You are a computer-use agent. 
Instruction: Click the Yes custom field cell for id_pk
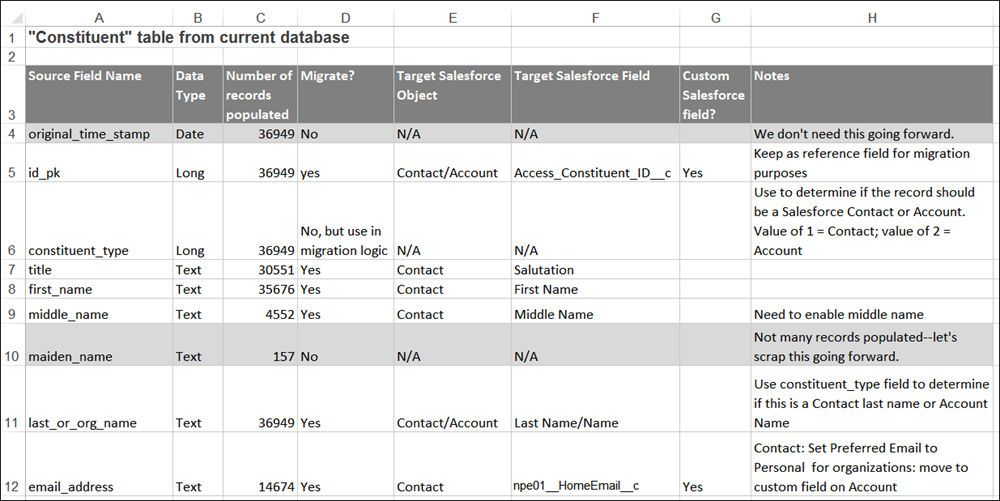pos(715,163)
